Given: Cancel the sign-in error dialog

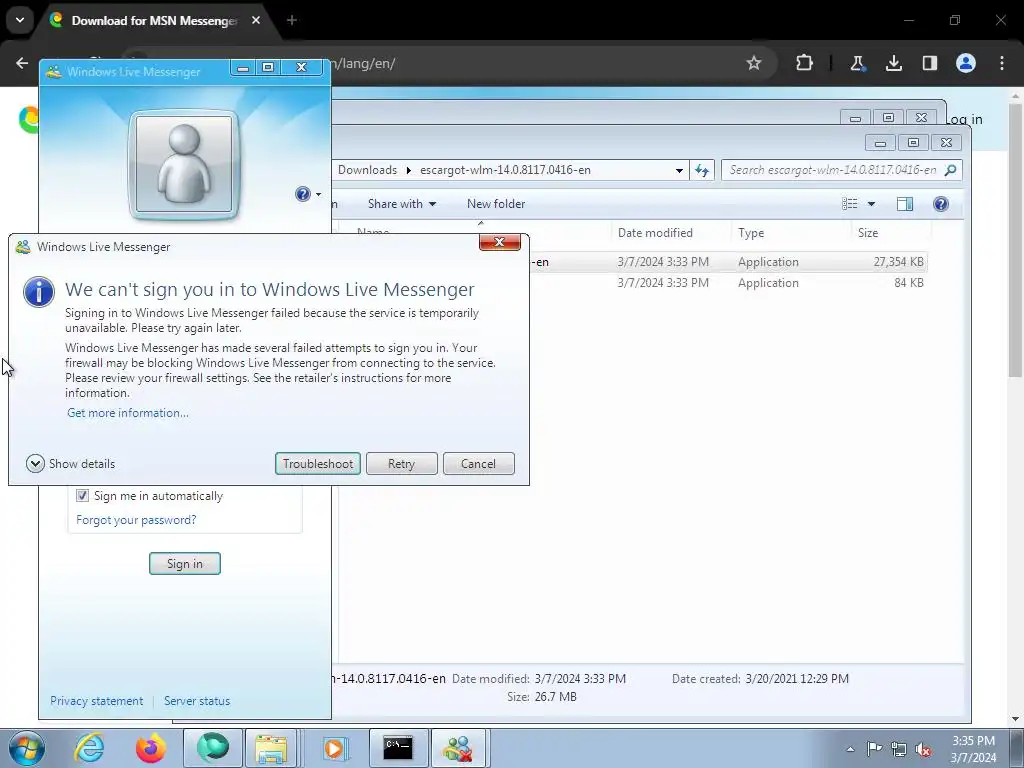Looking at the screenshot, I should (478, 464).
